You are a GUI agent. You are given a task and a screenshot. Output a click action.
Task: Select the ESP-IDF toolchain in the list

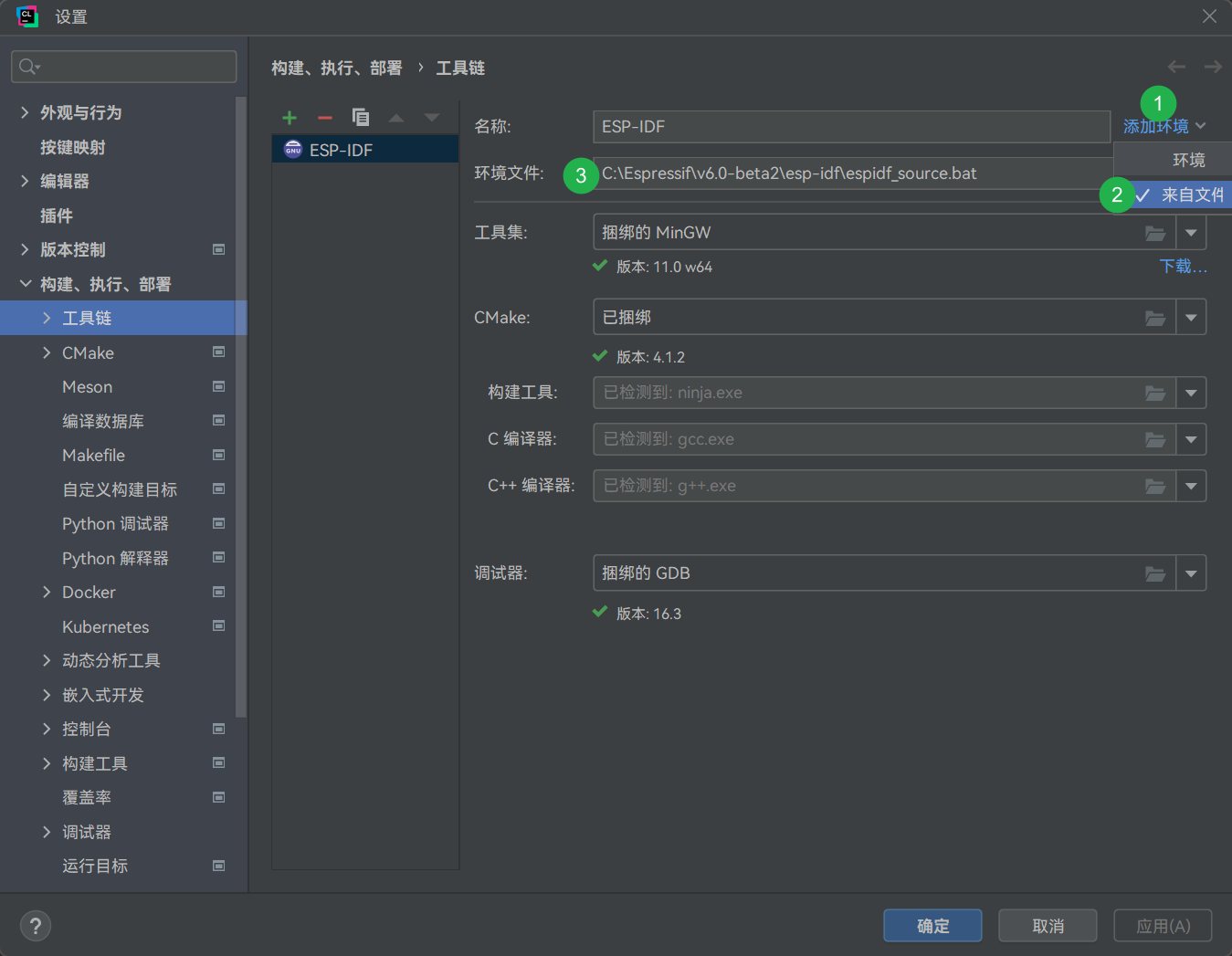(x=365, y=150)
